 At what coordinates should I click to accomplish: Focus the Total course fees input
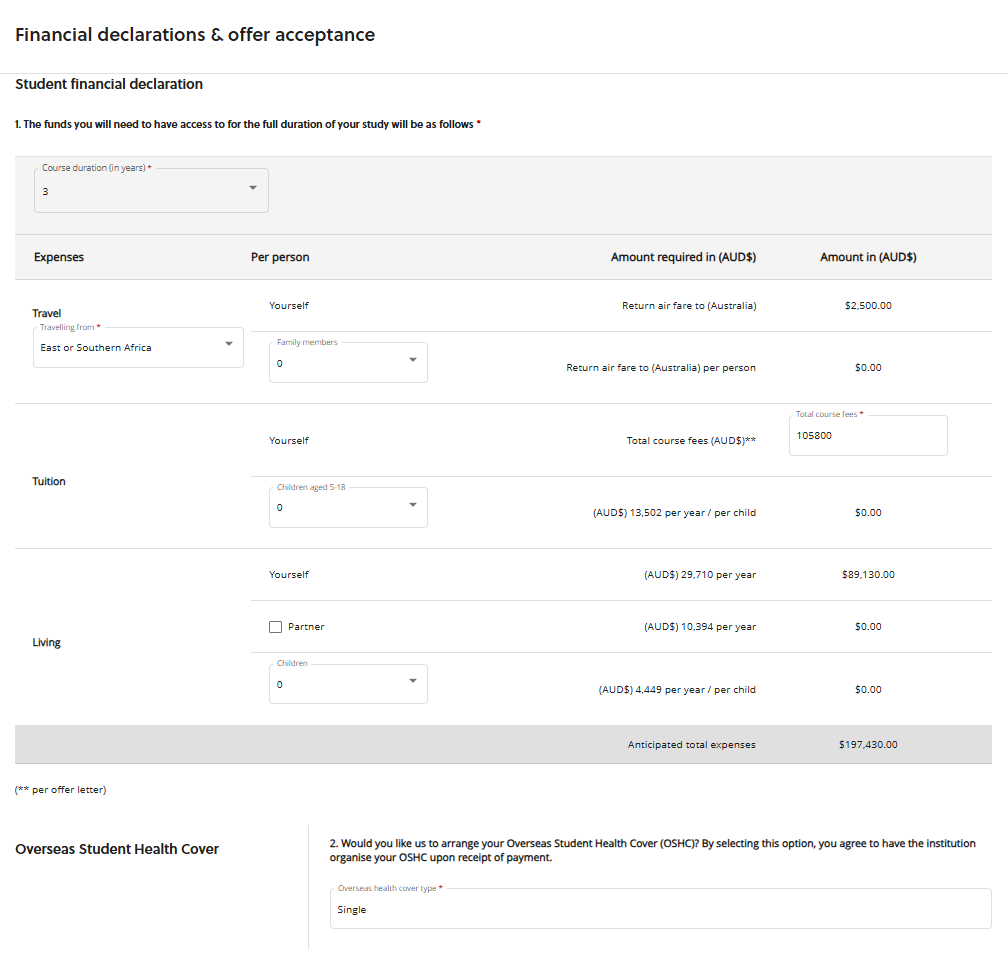click(867, 436)
